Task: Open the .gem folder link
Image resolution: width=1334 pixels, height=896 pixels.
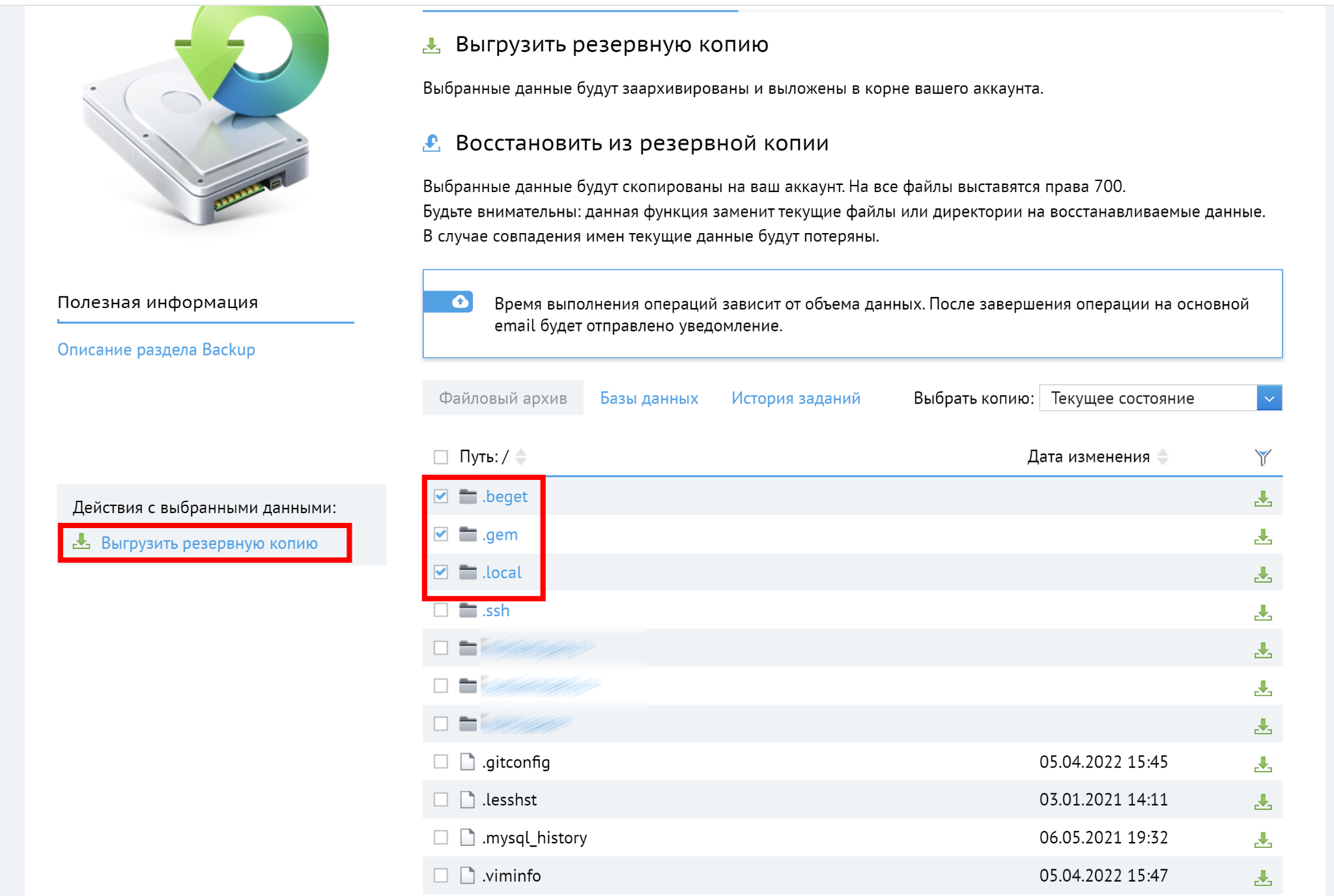Action: 500,535
